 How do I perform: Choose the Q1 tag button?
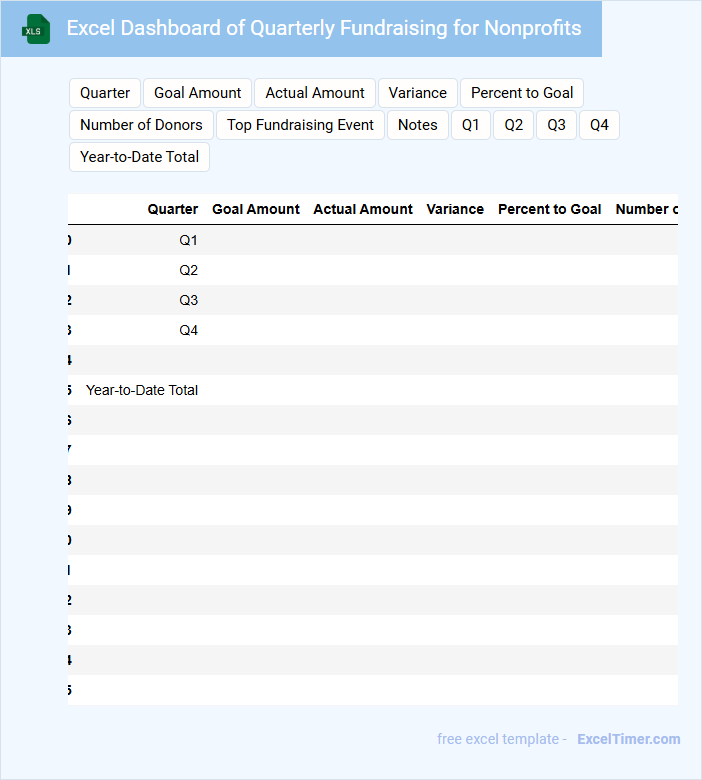[x=471, y=125]
